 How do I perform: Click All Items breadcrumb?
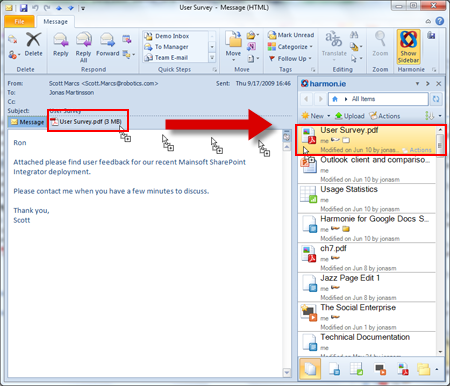(x=363, y=99)
